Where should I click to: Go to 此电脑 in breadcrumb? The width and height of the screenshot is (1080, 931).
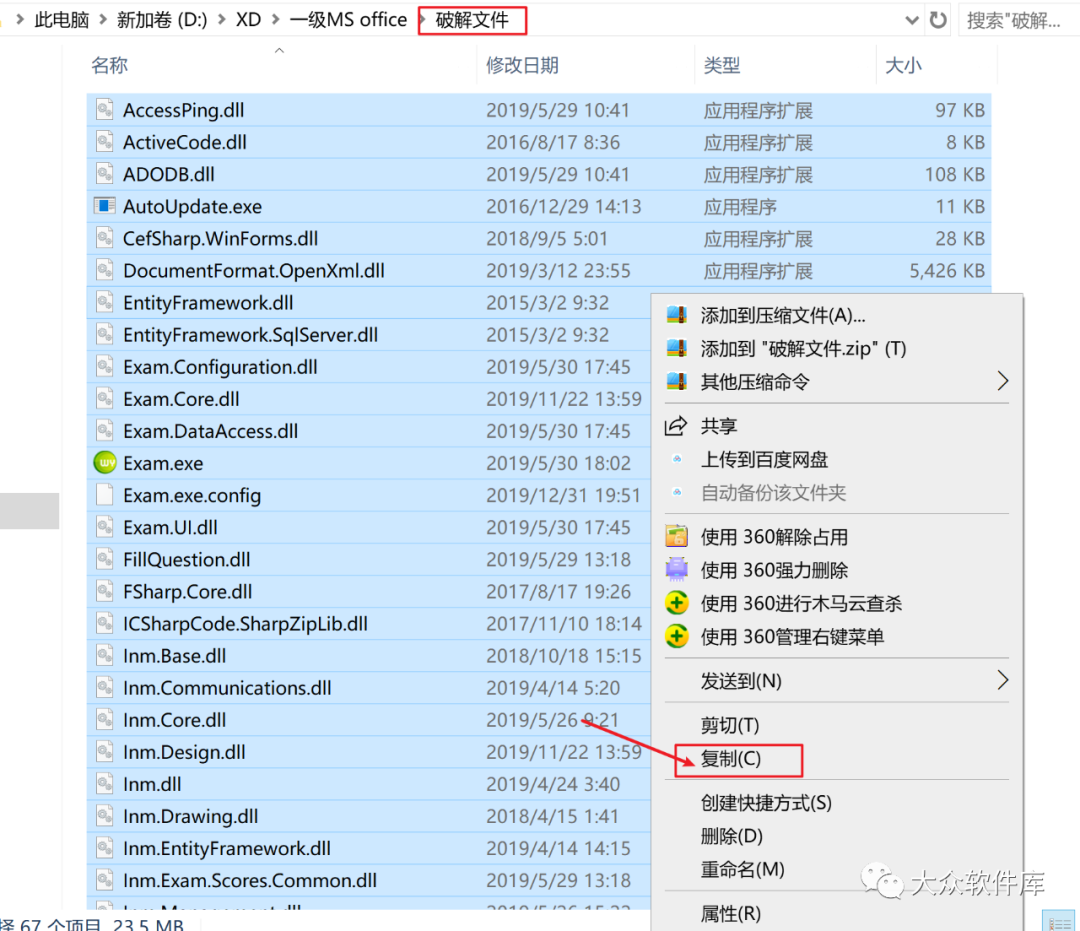[62, 20]
